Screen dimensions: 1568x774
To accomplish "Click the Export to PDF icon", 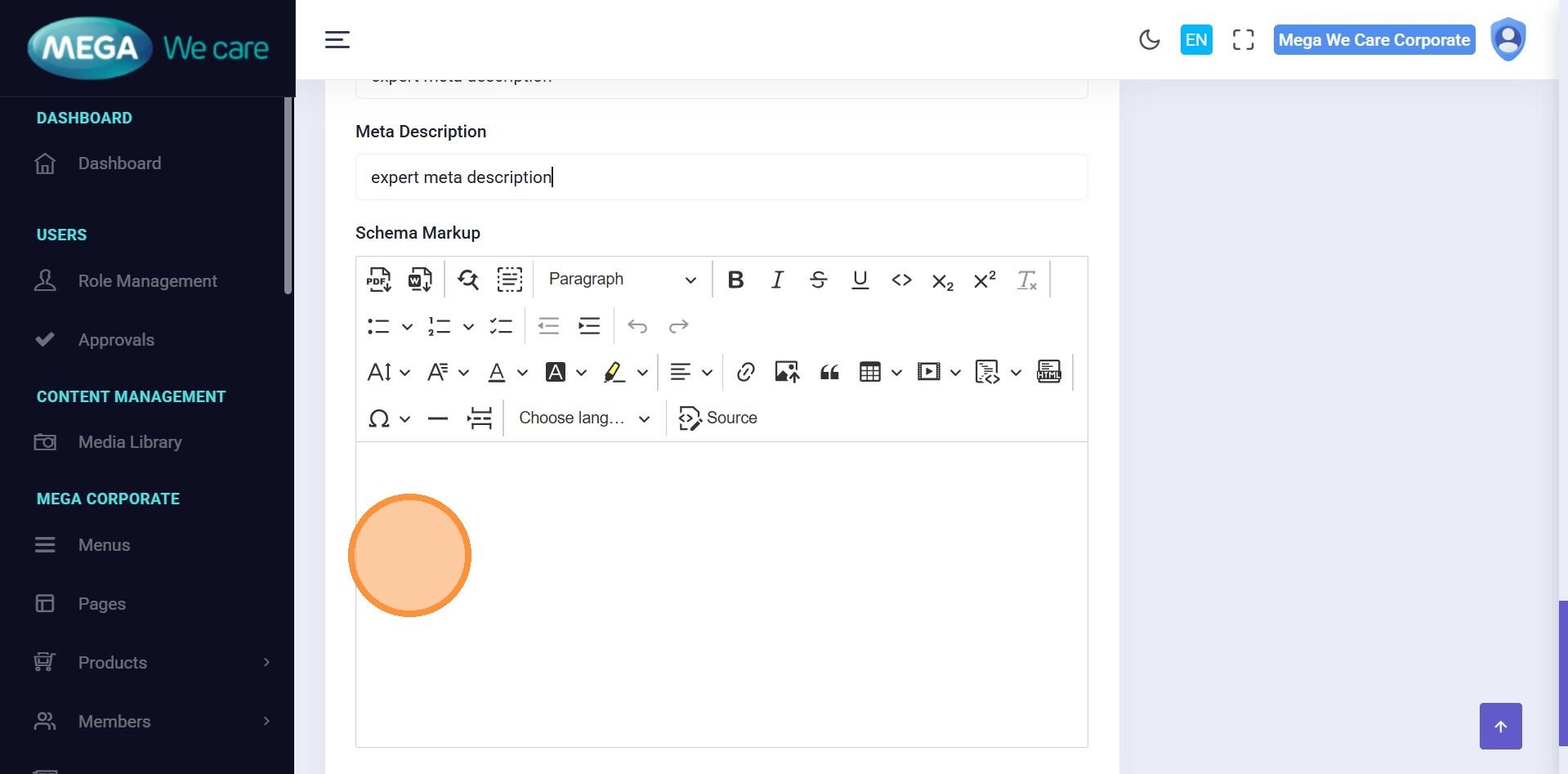I will (378, 280).
